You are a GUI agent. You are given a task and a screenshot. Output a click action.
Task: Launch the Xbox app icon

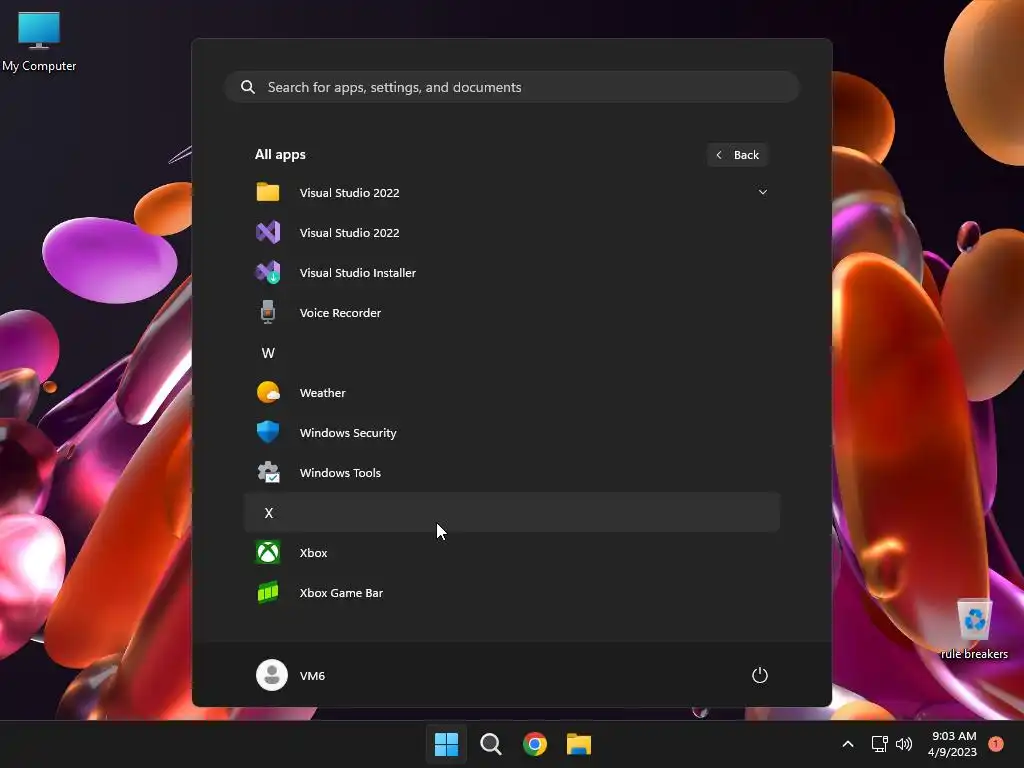pos(268,552)
